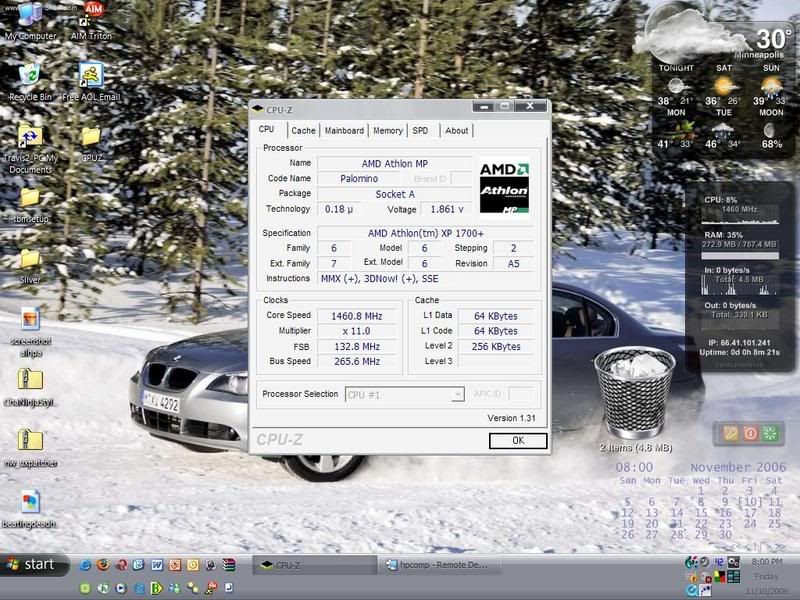Click the green restart icon in the widget

(770, 433)
